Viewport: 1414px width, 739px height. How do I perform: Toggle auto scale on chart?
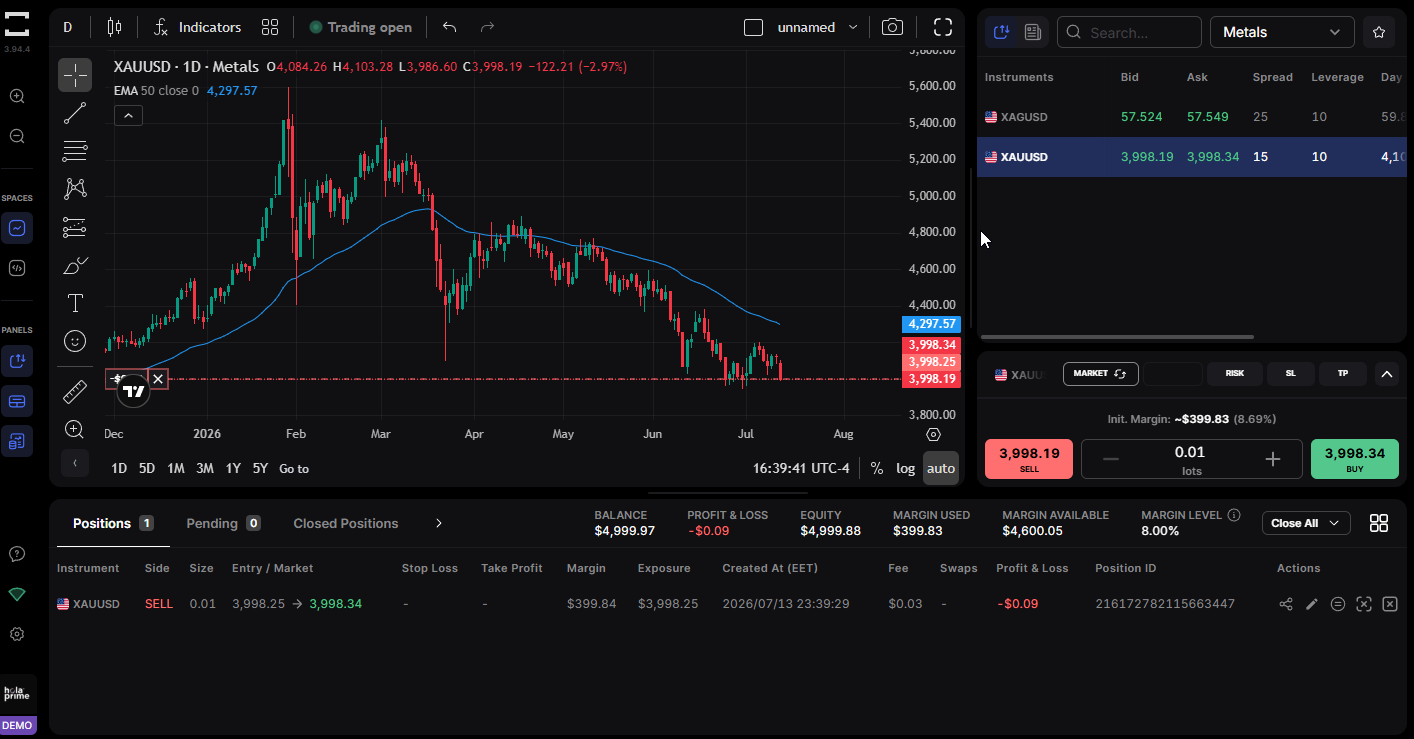(940, 468)
